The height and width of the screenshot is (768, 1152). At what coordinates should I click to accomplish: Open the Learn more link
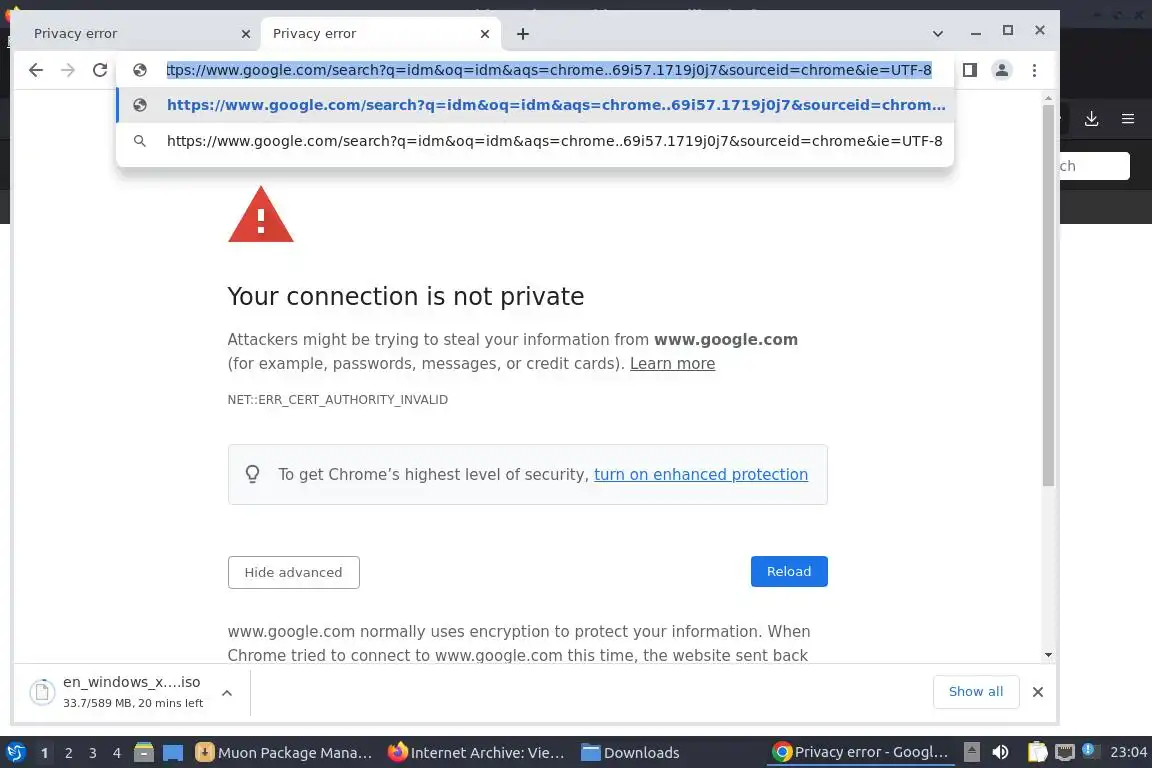click(x=672, y=364)
